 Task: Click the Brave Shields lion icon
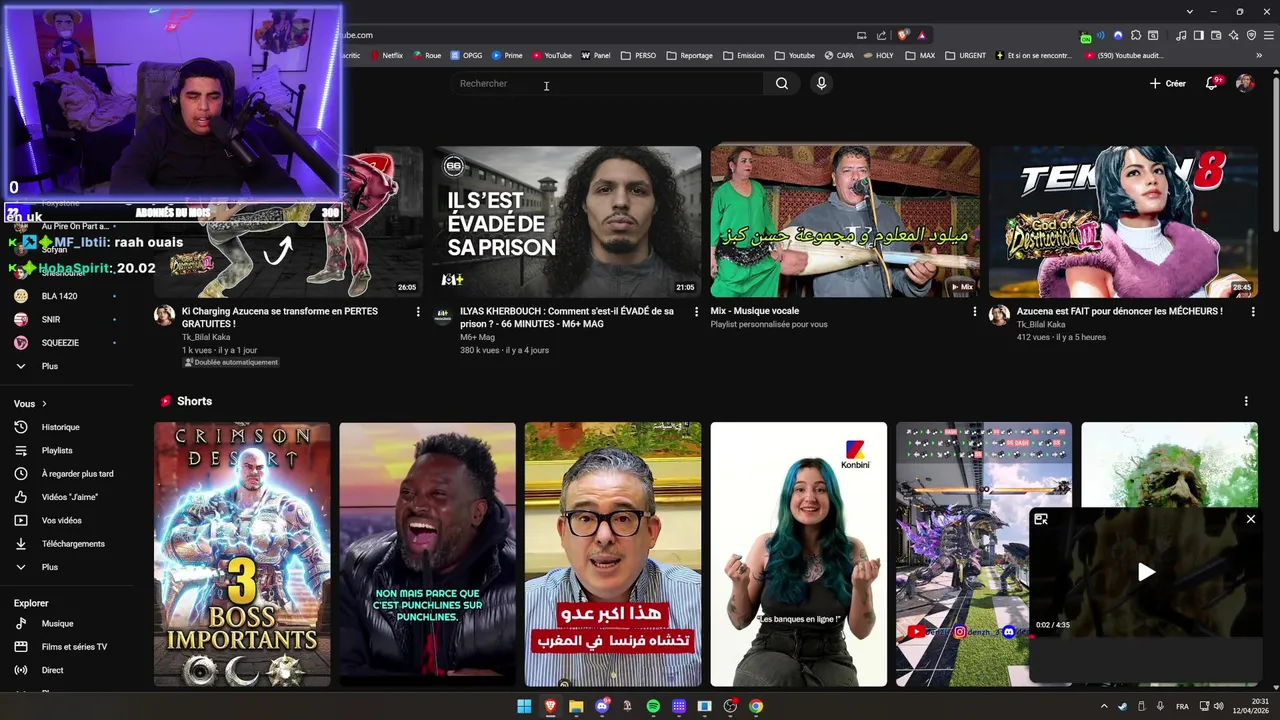(903, 35)
